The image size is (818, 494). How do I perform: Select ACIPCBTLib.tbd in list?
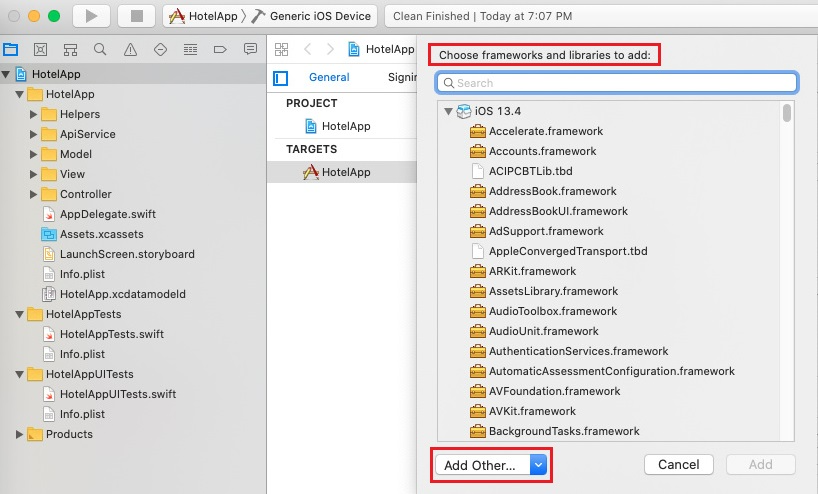[531, 171]
